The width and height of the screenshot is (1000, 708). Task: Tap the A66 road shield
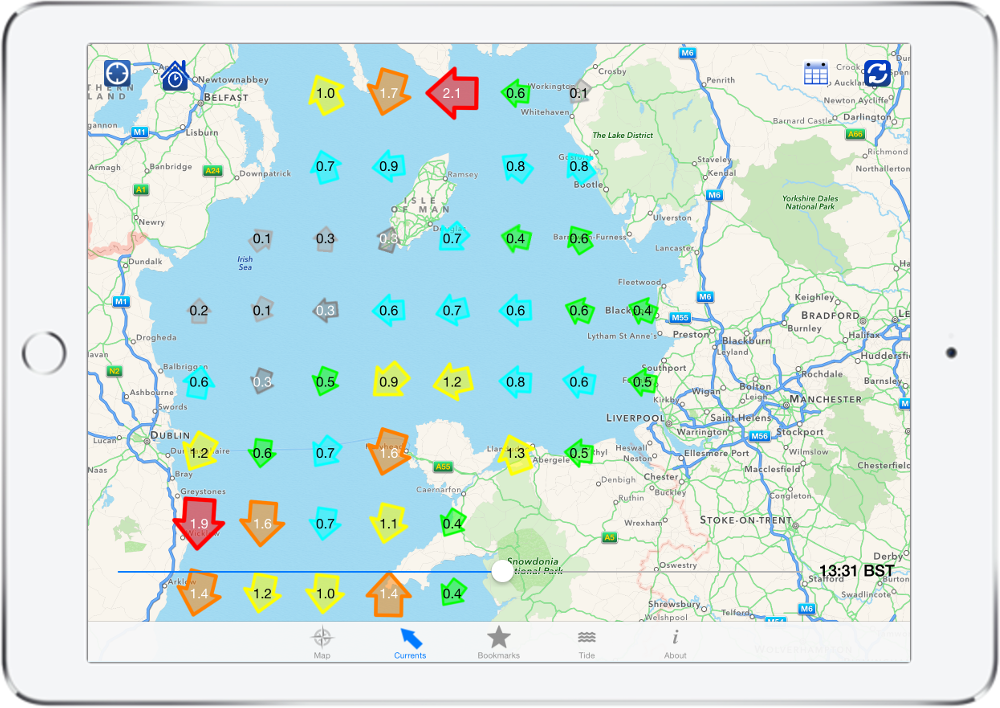[855, 134]
